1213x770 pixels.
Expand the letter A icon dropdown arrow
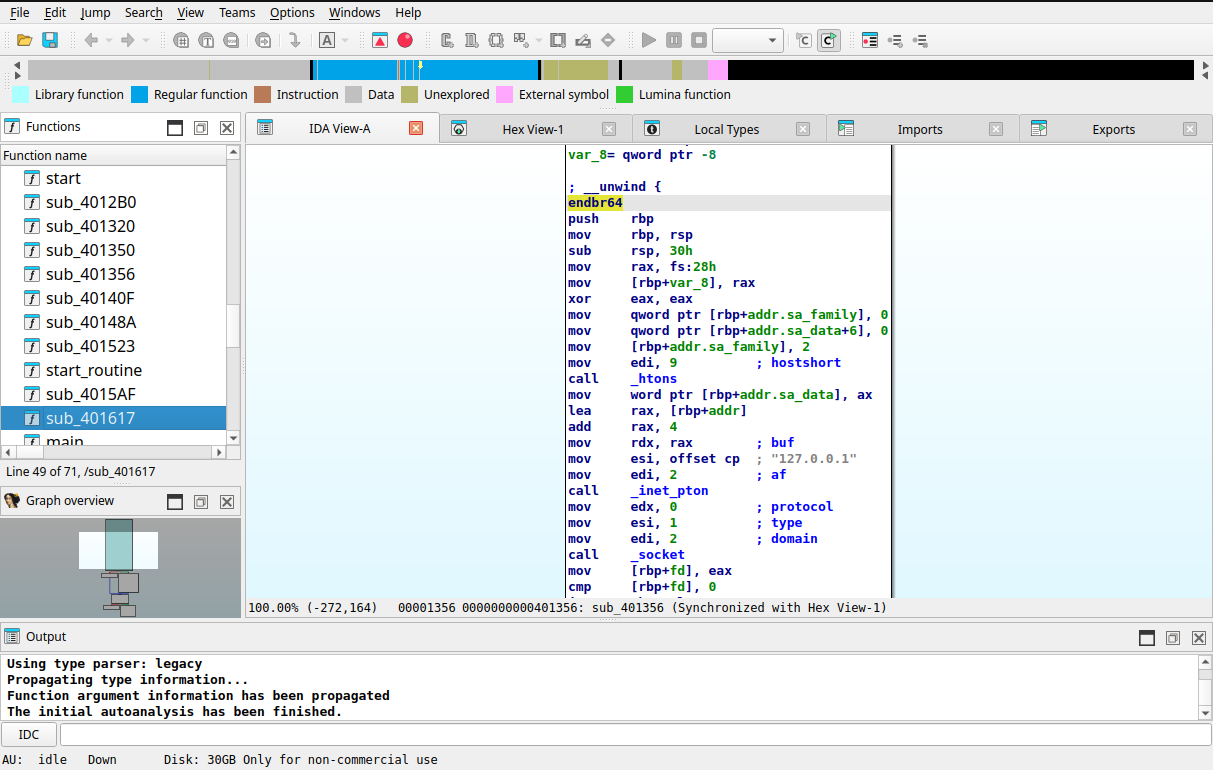(x=345, y=40)
